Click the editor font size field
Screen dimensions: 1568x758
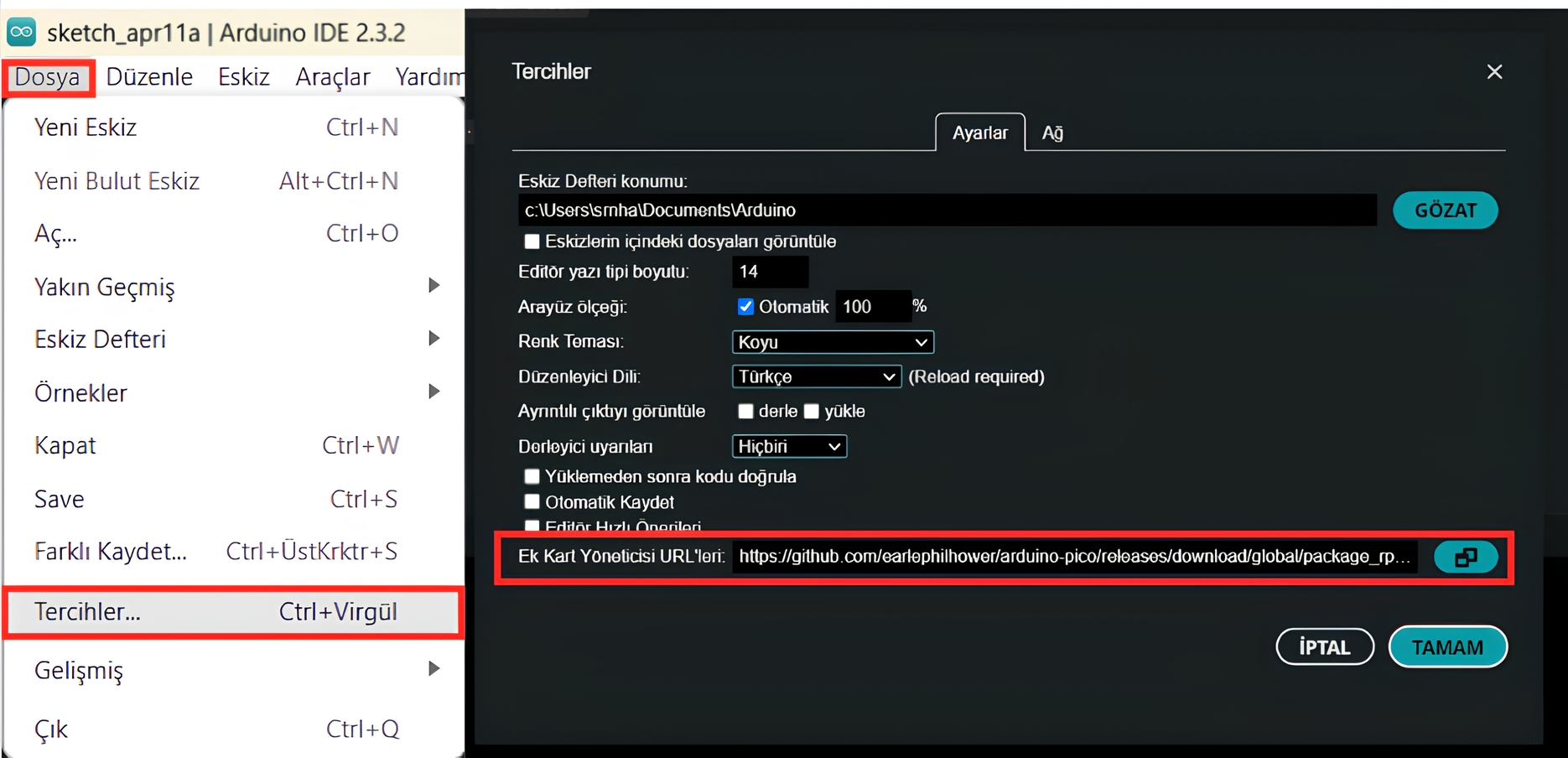click(x=771, y=272)
